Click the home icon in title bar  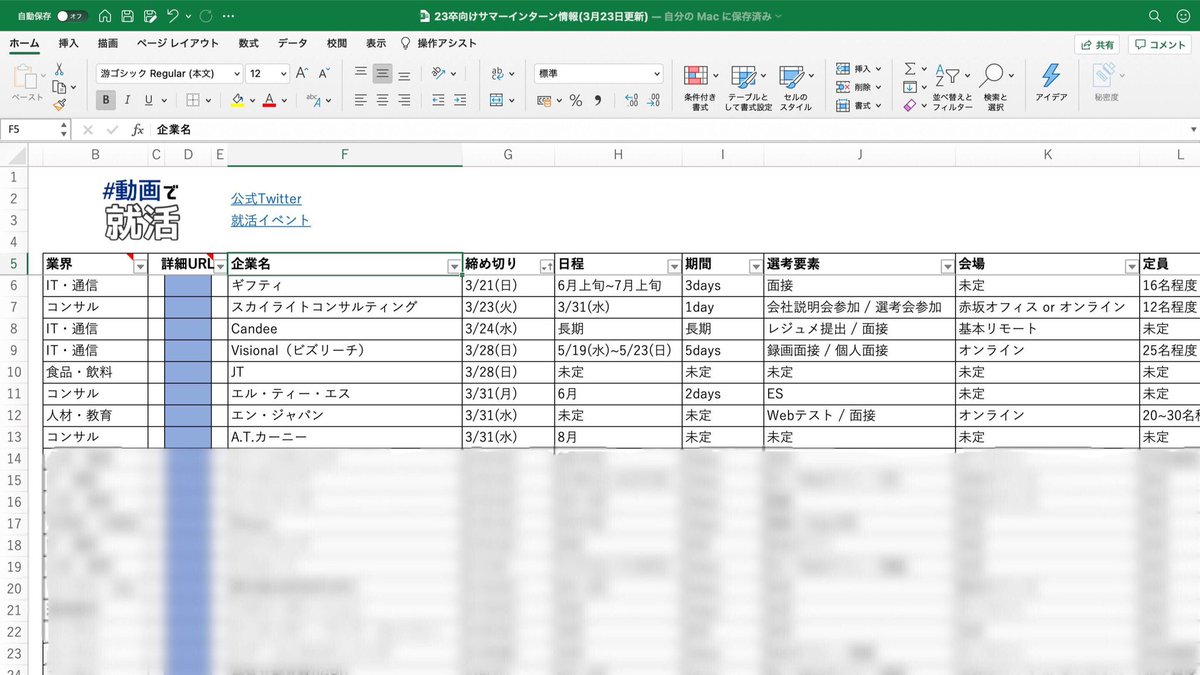coord(105,16)
